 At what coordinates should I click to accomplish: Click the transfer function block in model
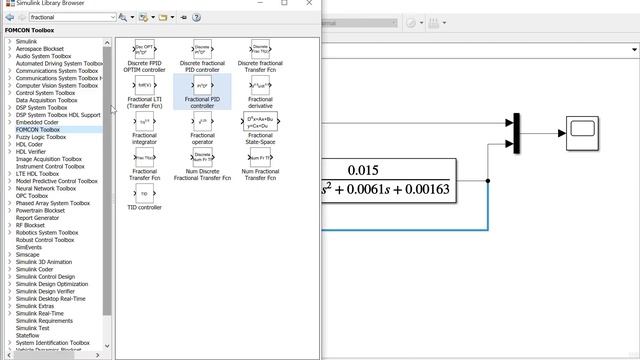389,180
